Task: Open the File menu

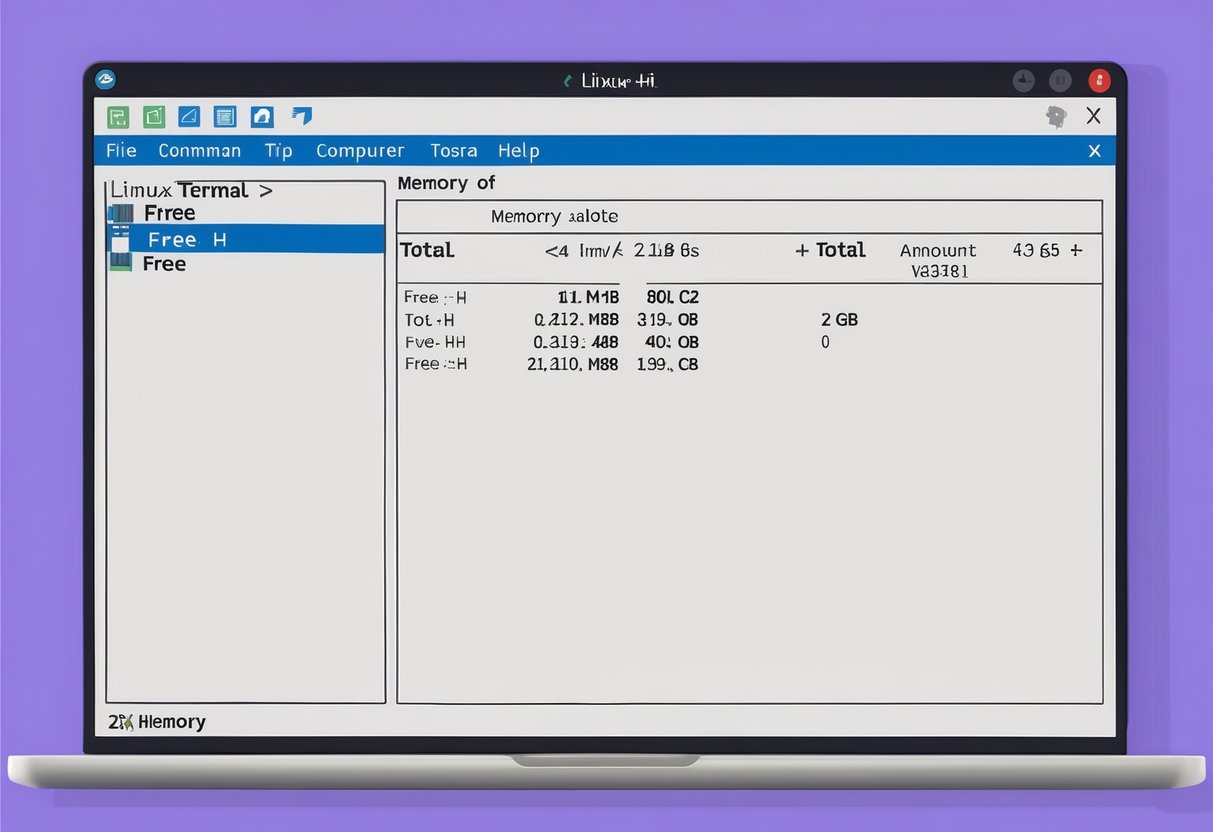Action: 119,150
